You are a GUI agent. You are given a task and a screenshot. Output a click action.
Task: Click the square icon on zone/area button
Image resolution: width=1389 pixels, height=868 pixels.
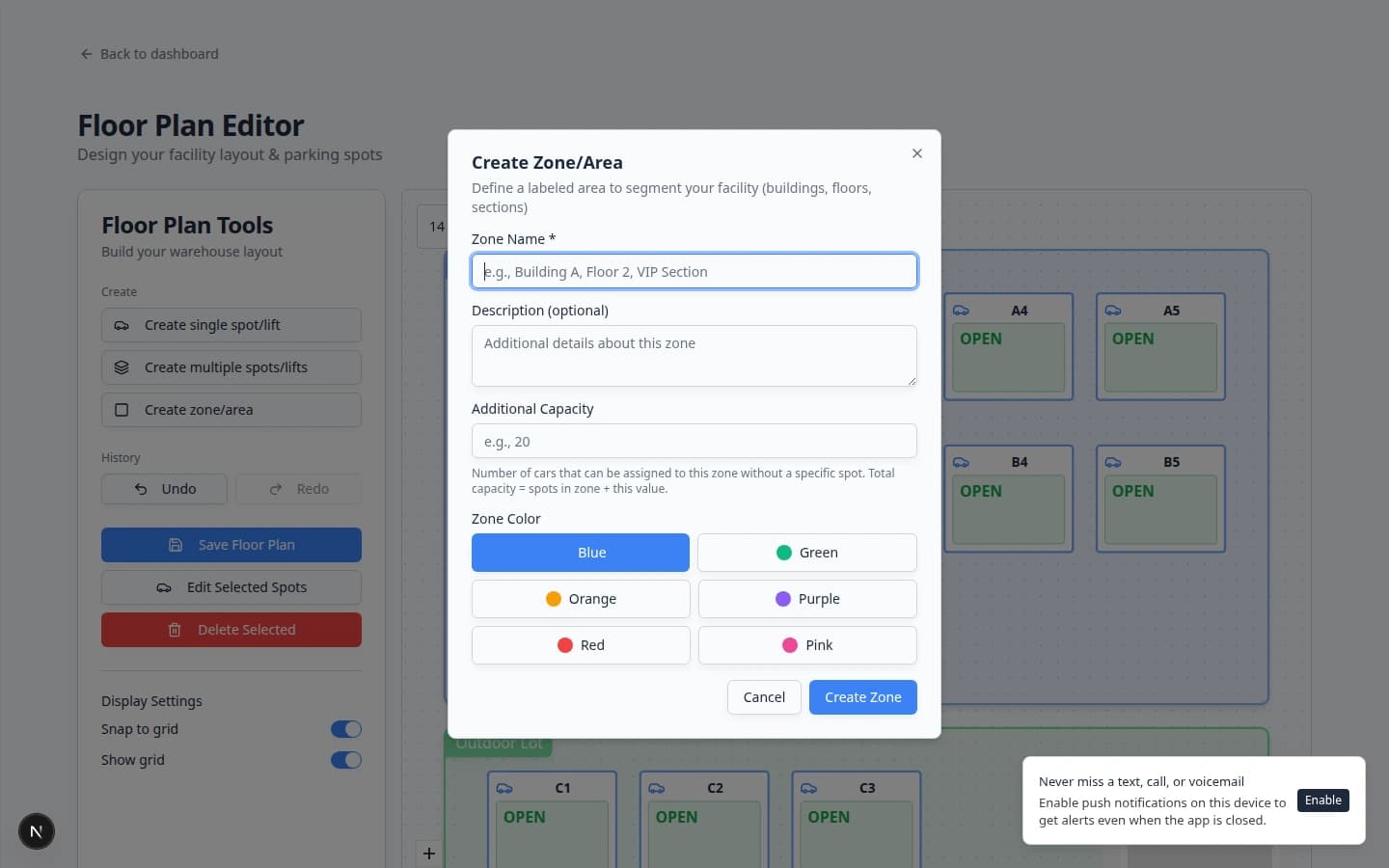[122, 410]
